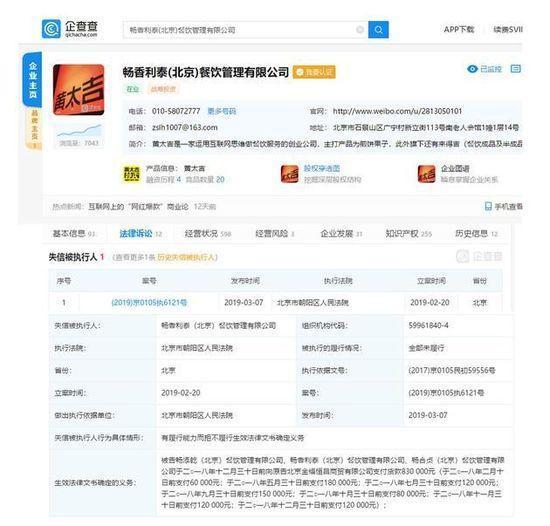Image resolution: width=550 pixels, height=526 pixels.
Task: Open case number (2019)京0105执6121号 link
Action: pos(149,303)
